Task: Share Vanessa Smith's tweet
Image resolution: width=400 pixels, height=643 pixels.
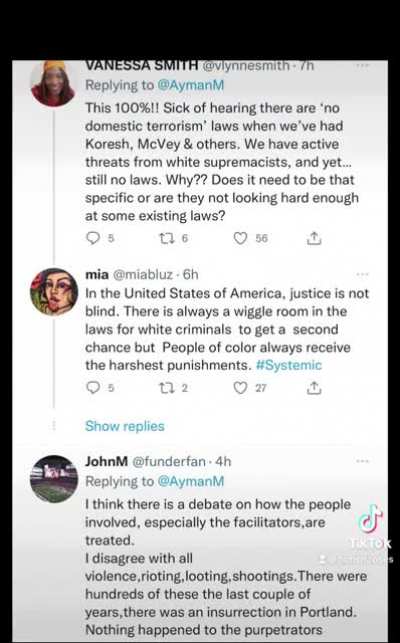Action: point(314,238)
